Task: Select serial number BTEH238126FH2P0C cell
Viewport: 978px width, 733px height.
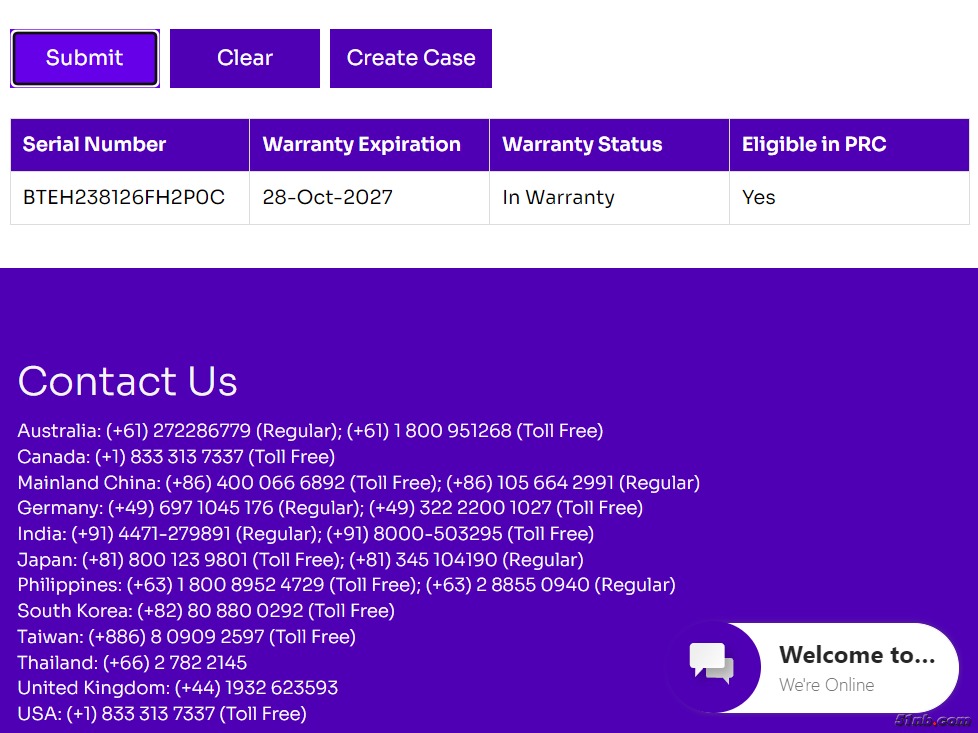Action: click(124, 198)
